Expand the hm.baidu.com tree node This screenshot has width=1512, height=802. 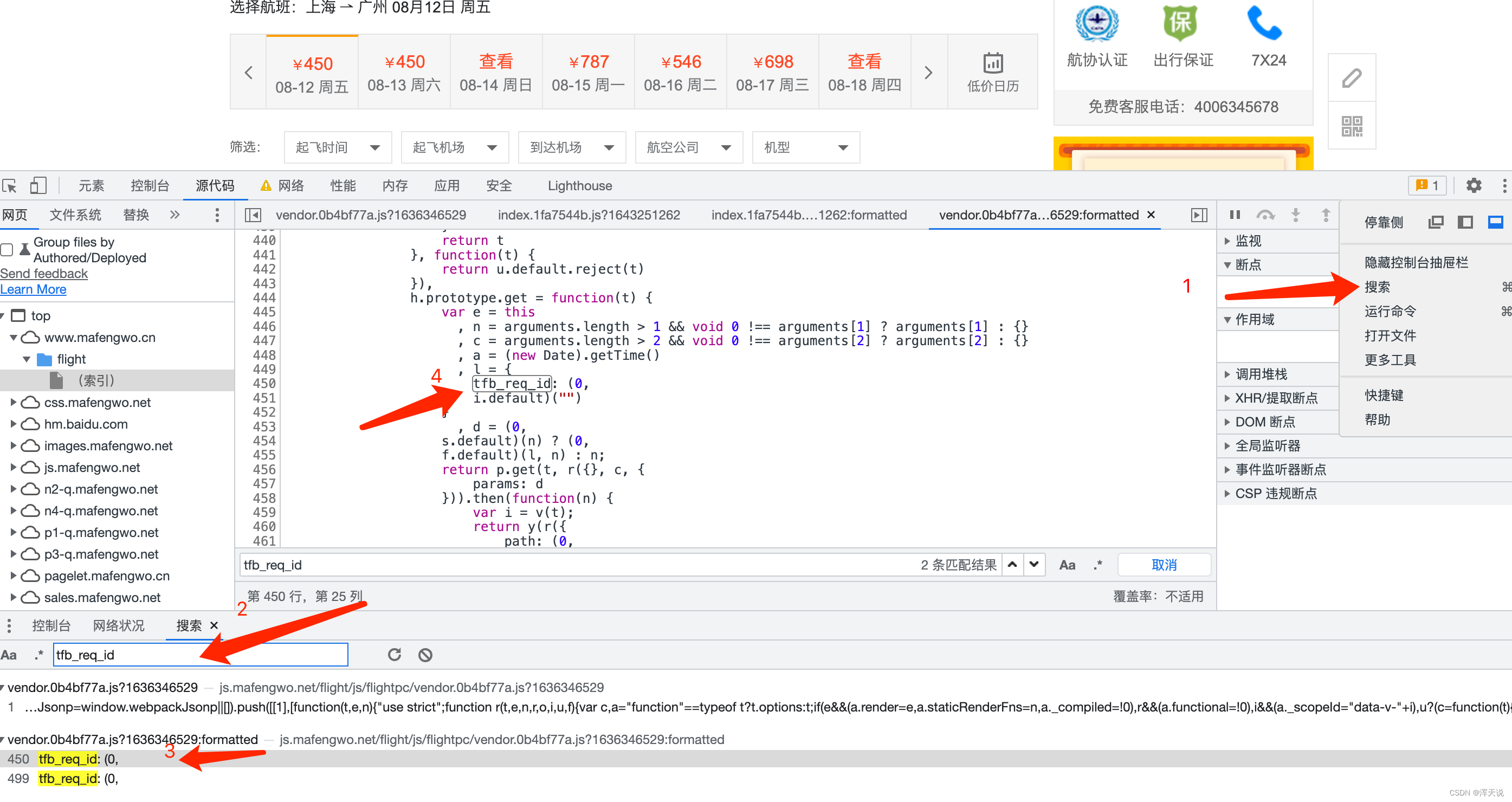click(14, 424)
